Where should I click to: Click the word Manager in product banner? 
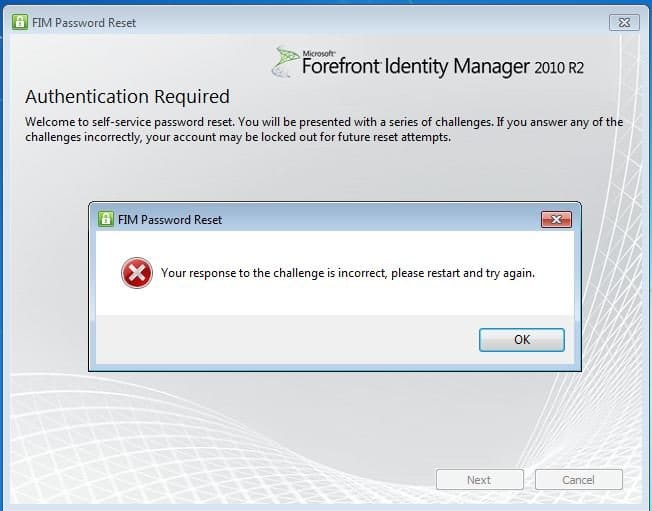coord(491,67)
